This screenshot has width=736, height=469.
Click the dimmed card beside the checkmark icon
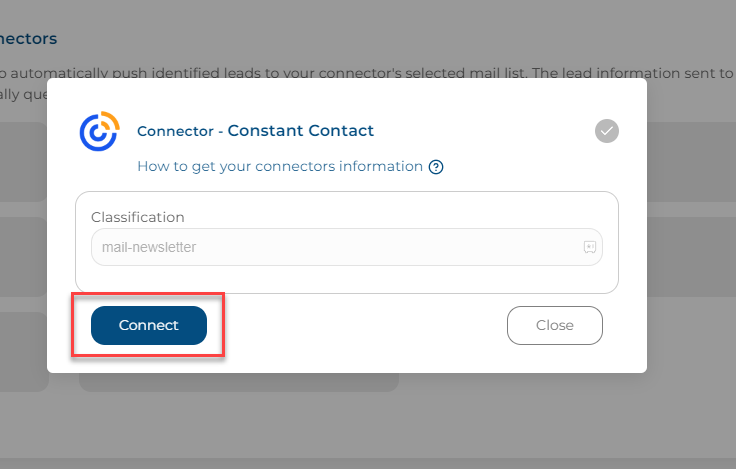(691, 162)
